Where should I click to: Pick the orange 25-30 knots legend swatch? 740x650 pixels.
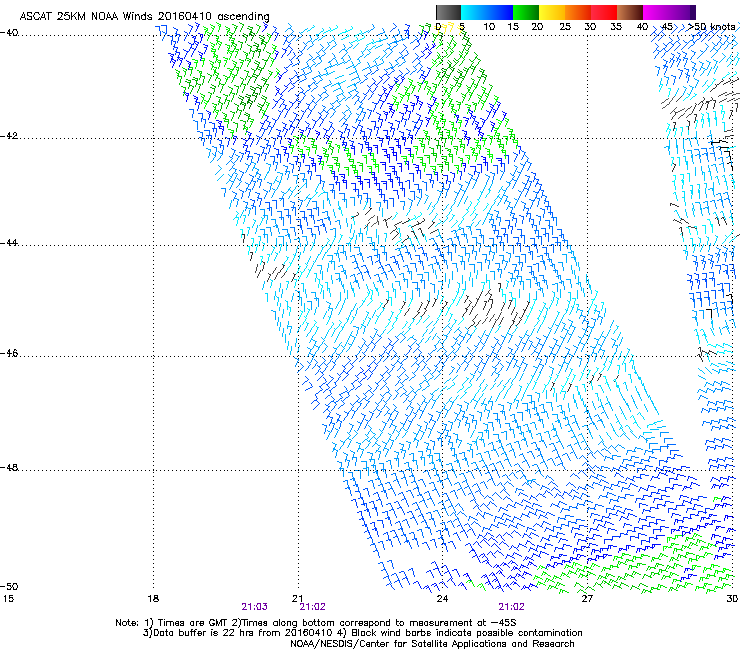point(578,12)
